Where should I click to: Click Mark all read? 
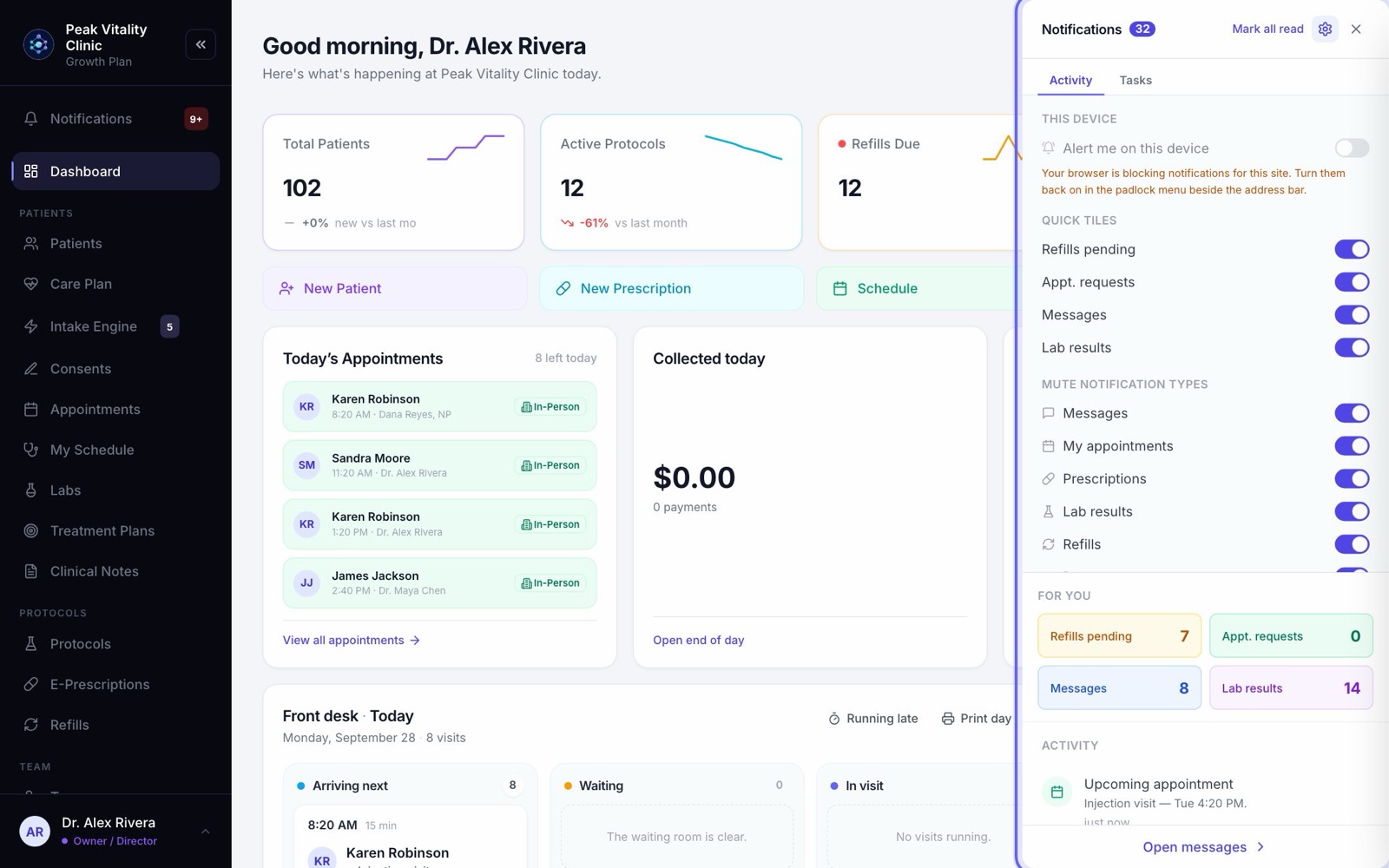point(1267,29)
